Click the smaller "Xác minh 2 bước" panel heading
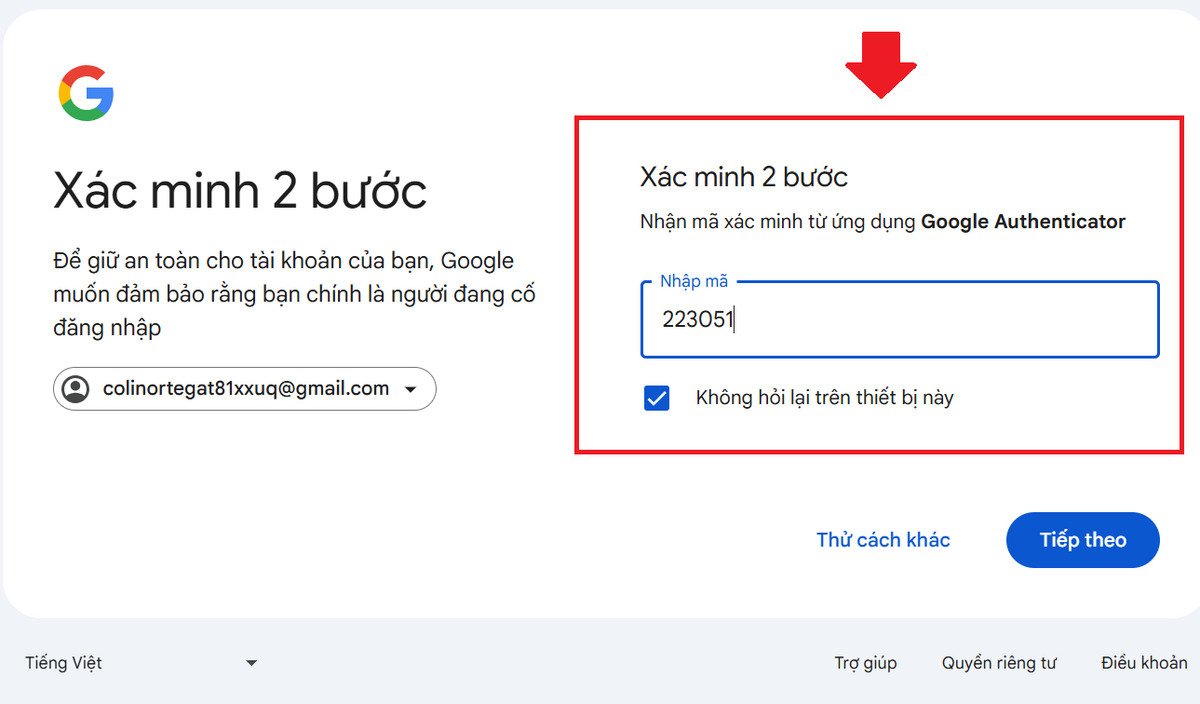 [x=743, y=178]
